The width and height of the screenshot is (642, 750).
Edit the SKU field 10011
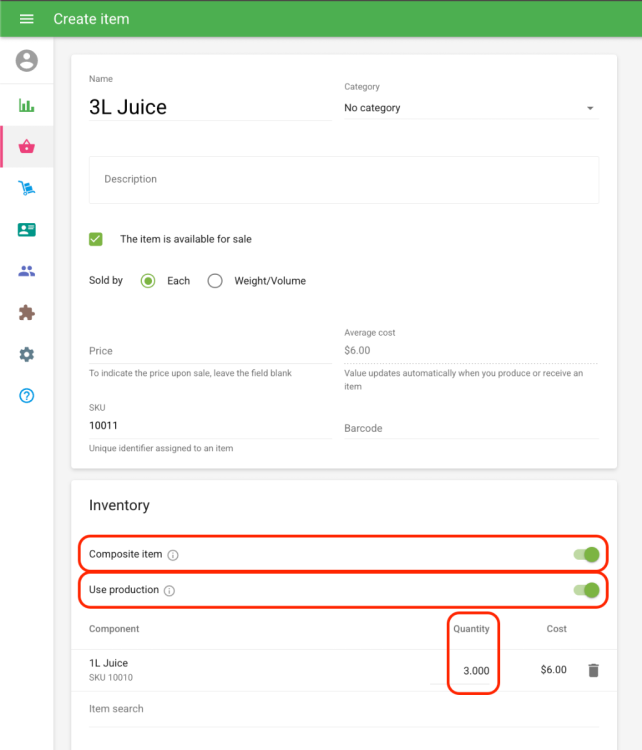pyautogui.click(x=210, y=426)
